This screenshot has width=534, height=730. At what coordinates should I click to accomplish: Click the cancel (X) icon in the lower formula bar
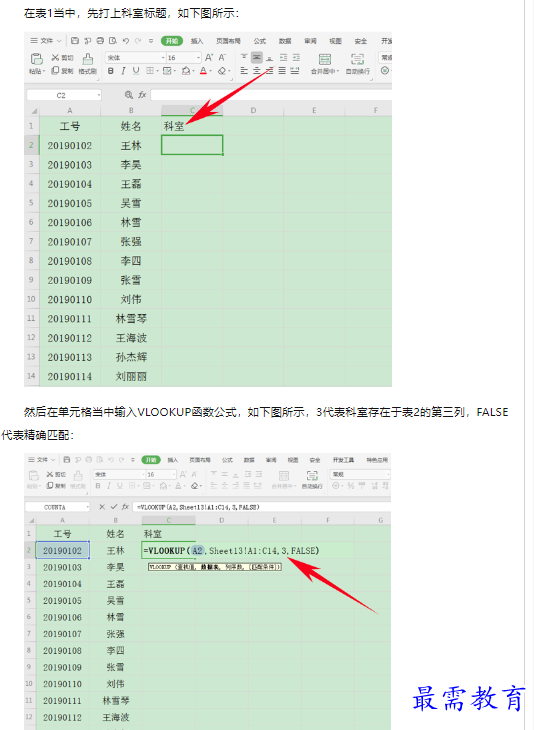click(102, 507)
